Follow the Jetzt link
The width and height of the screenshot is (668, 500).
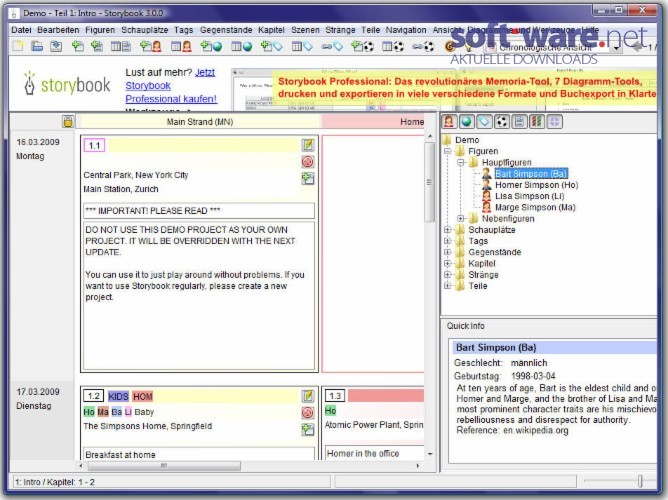click(x=205, y=72)
